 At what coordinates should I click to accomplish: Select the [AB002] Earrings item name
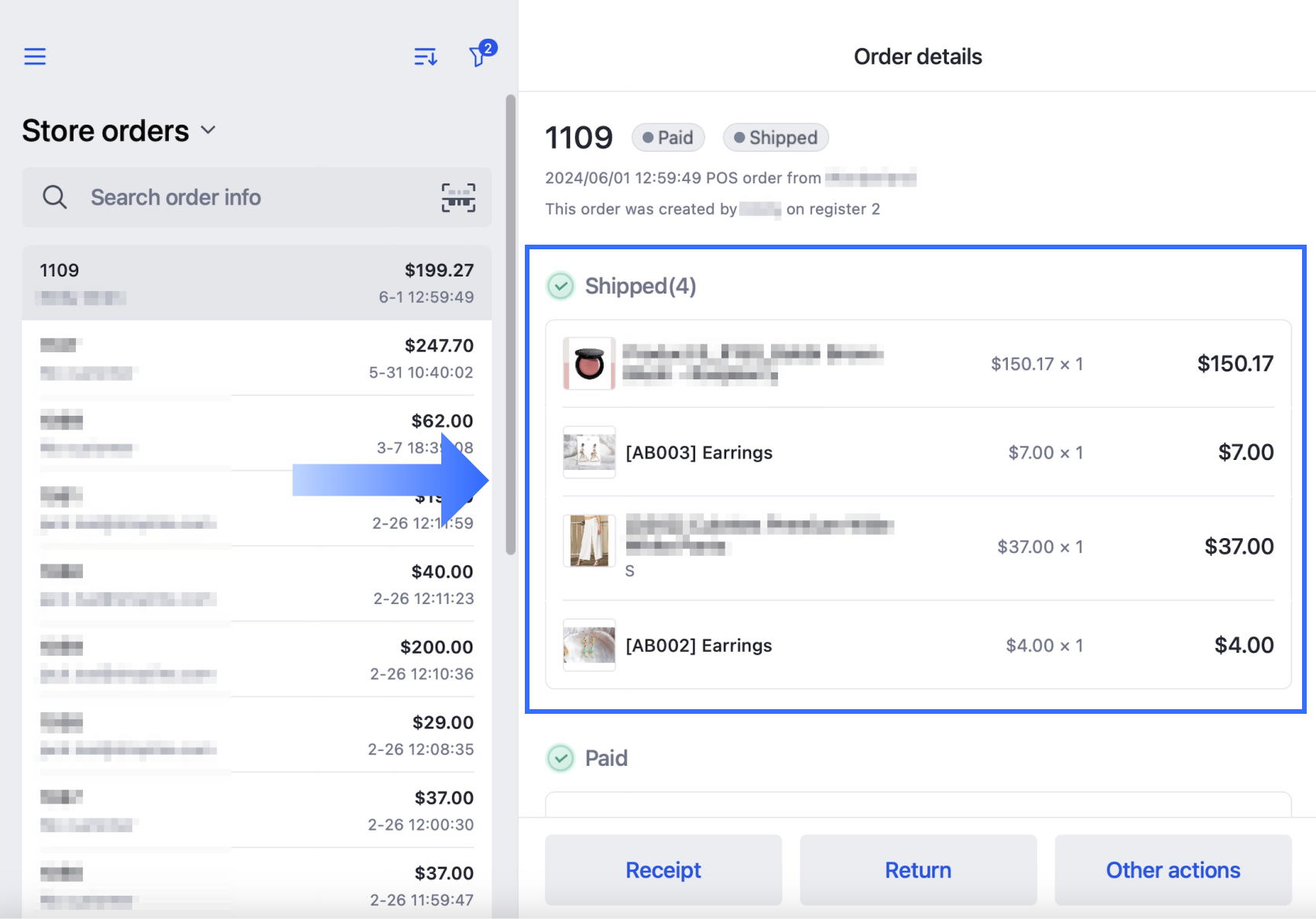699,645
